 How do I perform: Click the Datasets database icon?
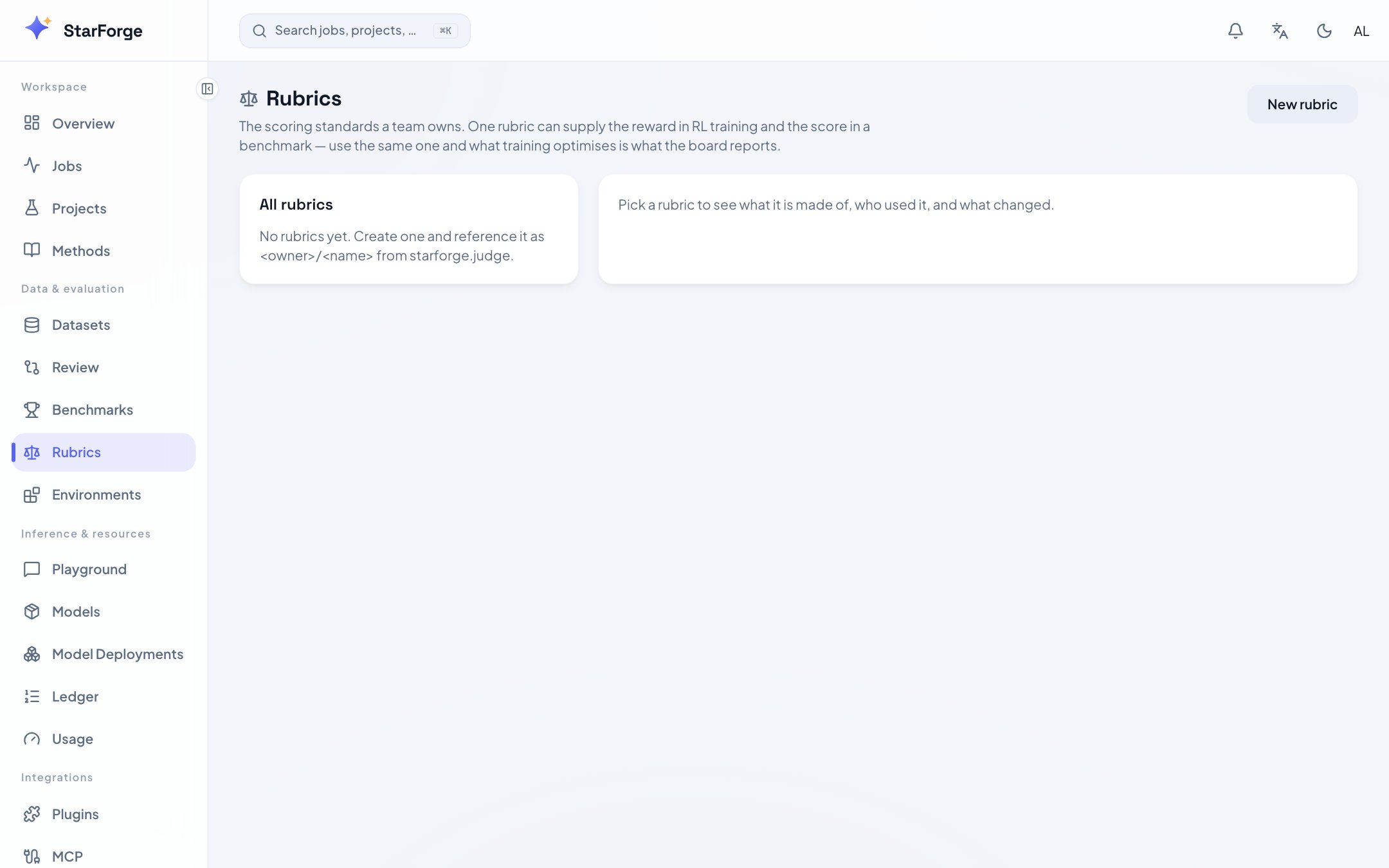(32, 325)
